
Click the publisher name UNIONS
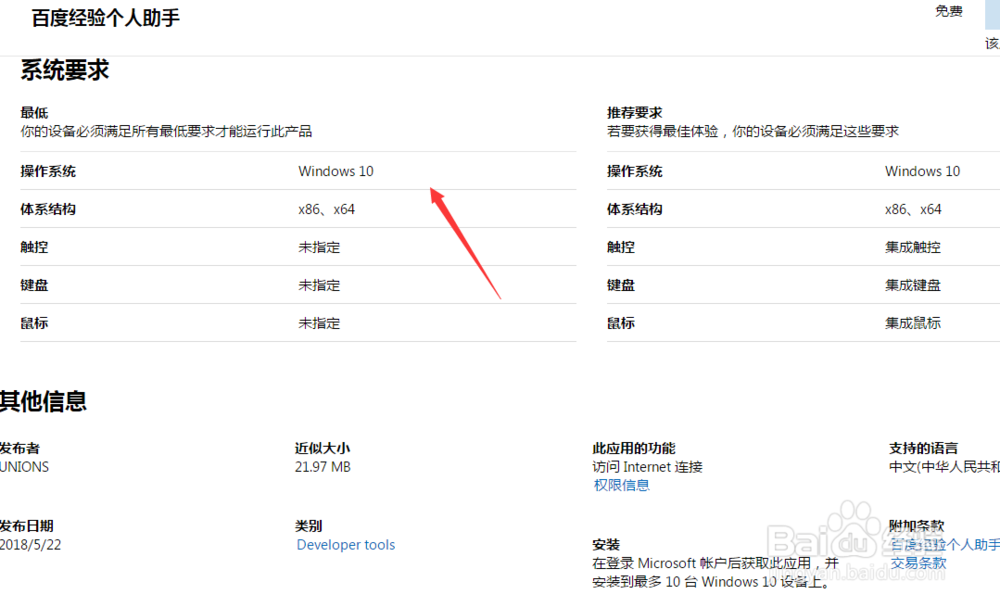click(24, 467)
